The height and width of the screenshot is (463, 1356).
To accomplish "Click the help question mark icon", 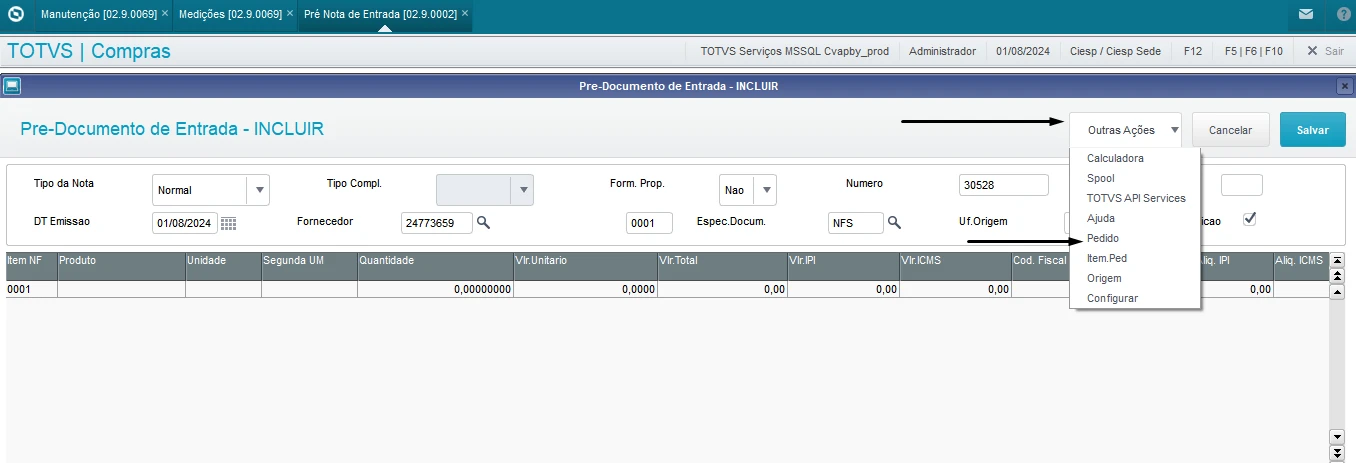I will pyautogui.click(x=1342, y=15).
